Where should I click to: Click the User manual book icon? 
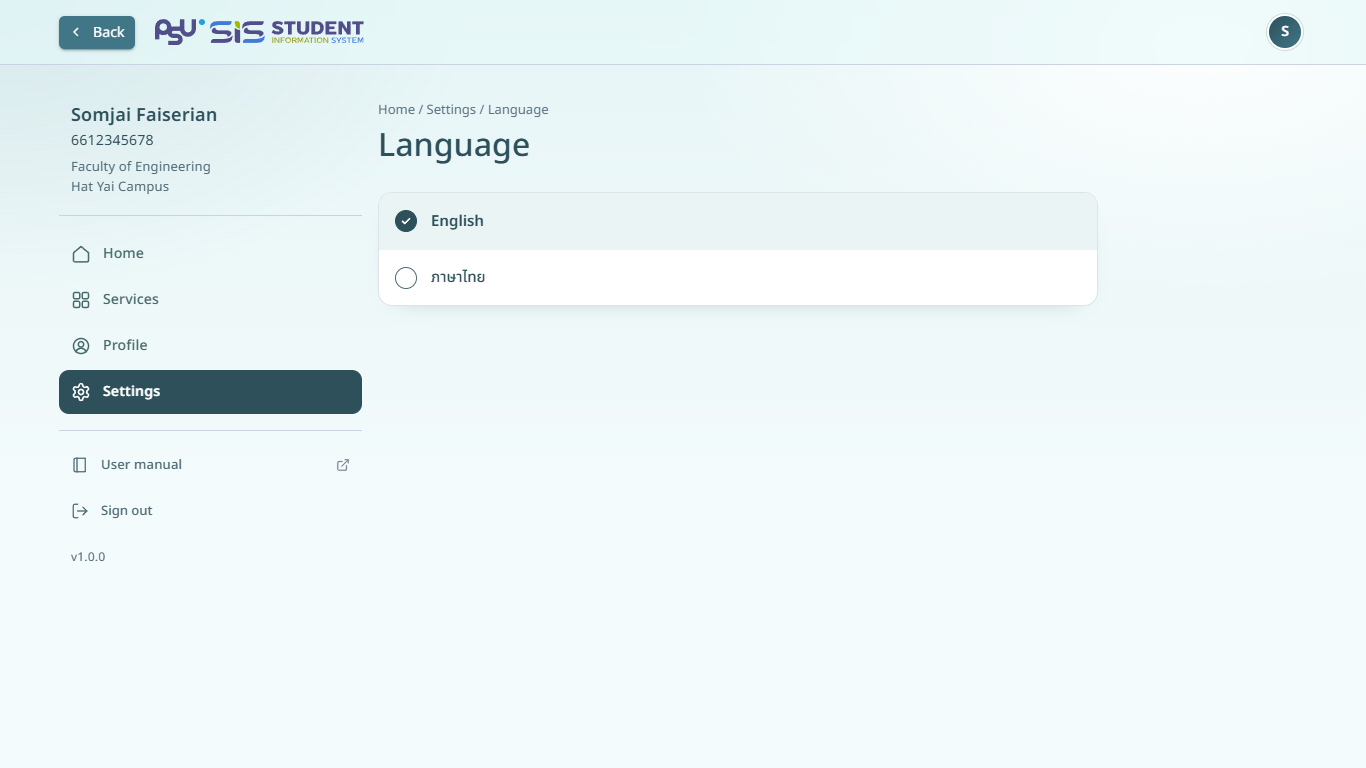(80, 465)
